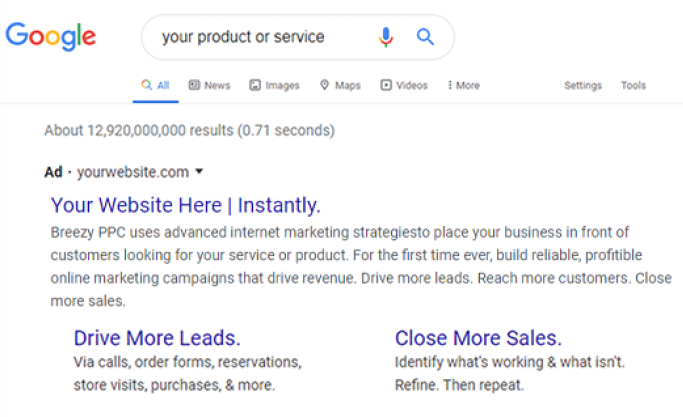Click the Google logo

click(51, 36)
